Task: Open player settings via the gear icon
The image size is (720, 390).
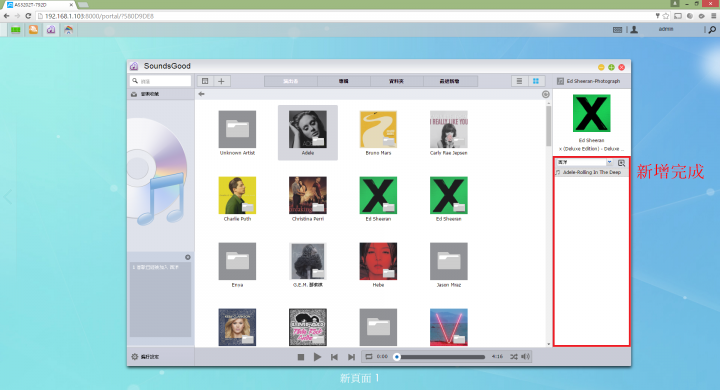Action: [x=135, y=356]
